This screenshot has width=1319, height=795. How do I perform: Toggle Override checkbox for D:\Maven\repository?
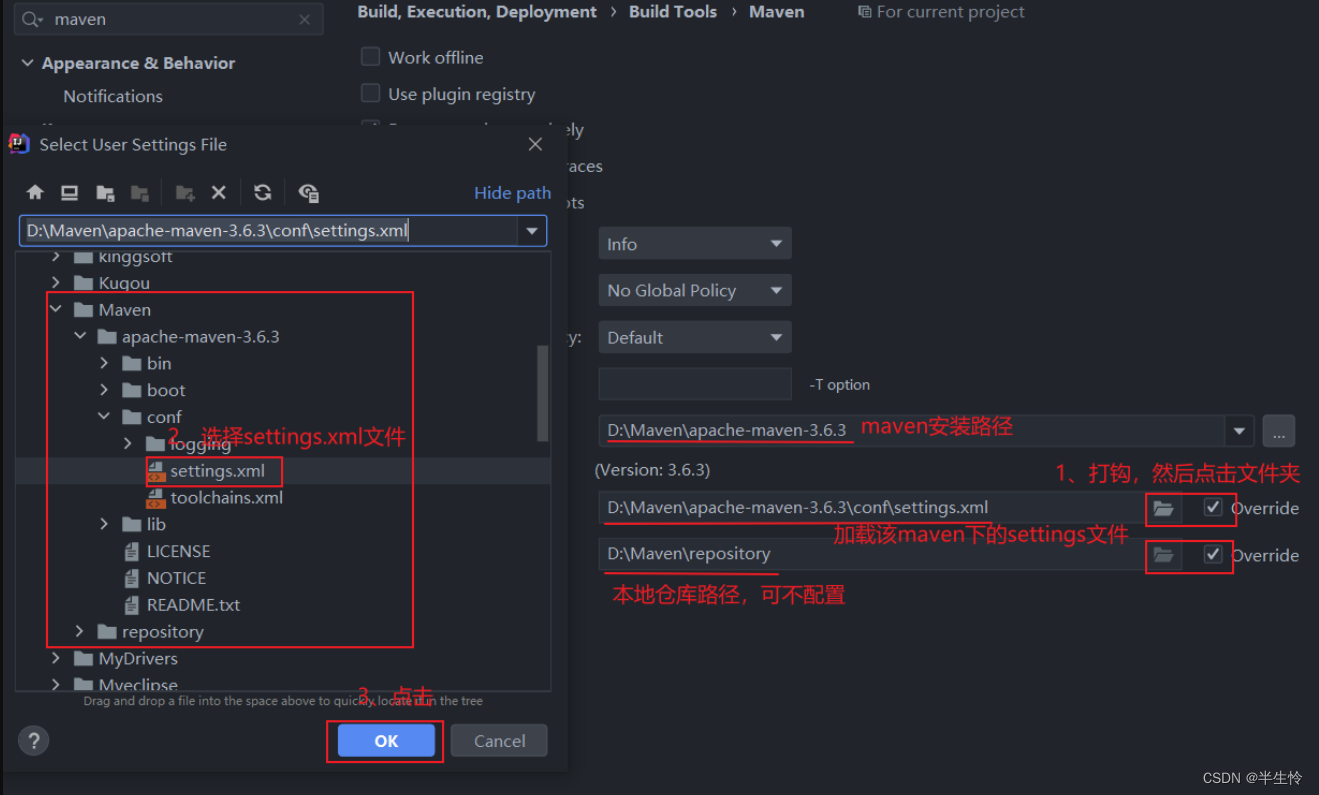1213,554
